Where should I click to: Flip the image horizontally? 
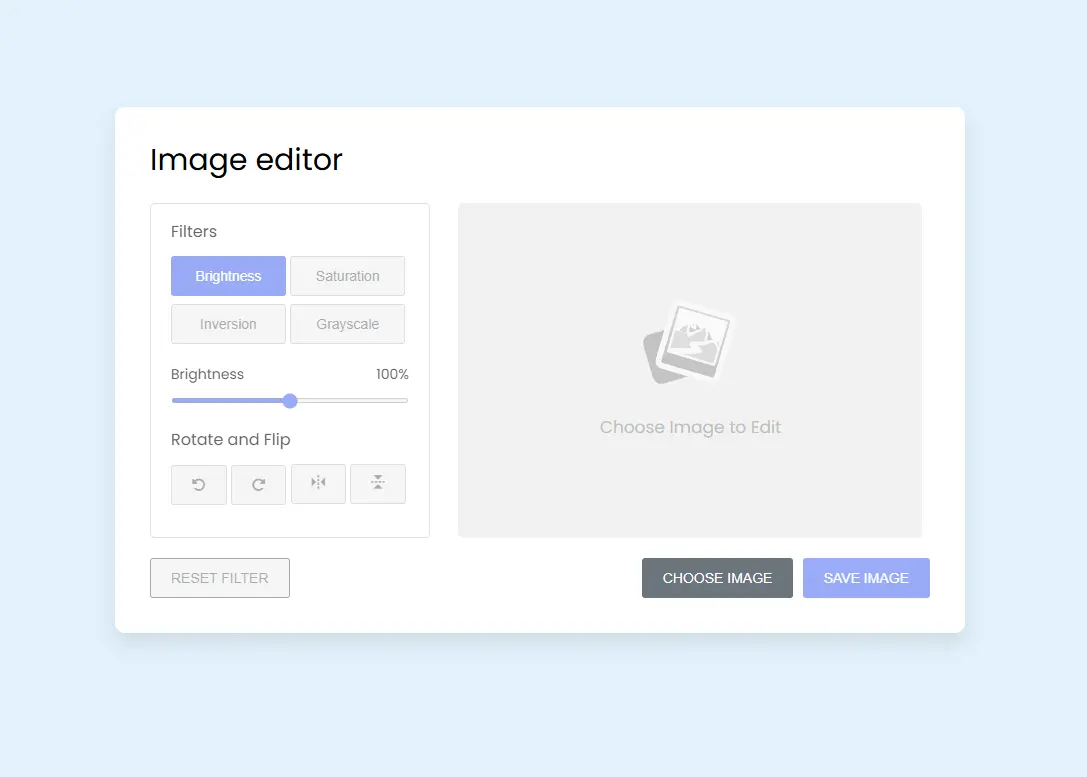pyautogui.click(x=318, y=484)
